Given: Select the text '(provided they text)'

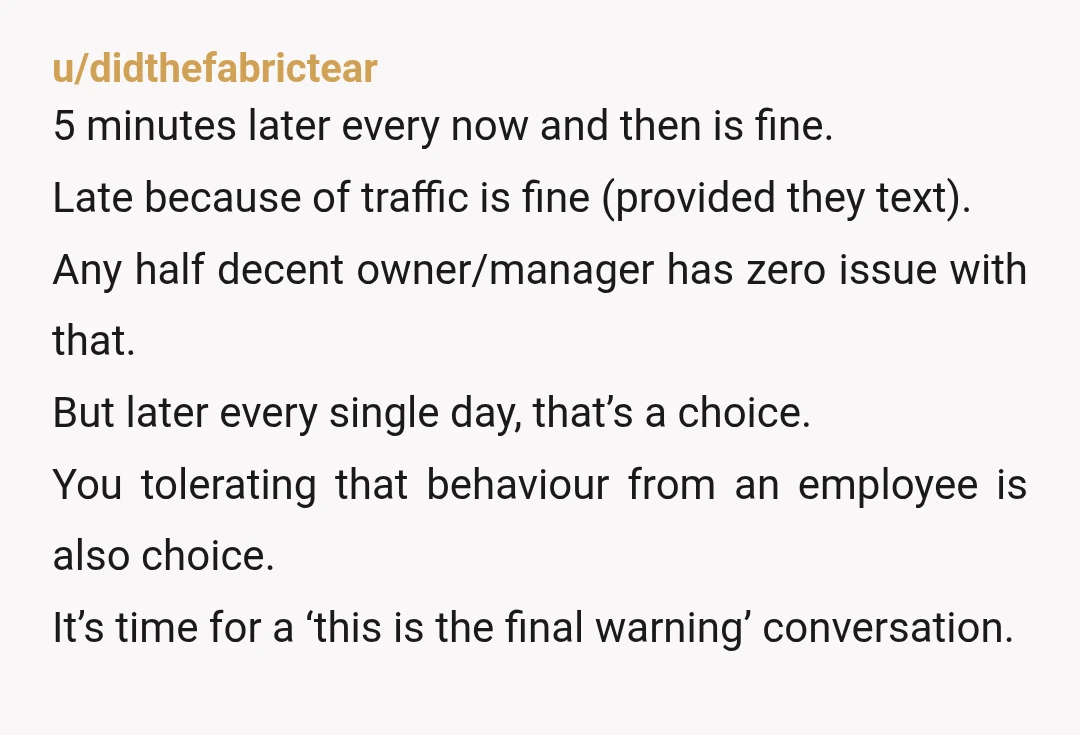Looking at the screenshot, I should tap(786, 198).
